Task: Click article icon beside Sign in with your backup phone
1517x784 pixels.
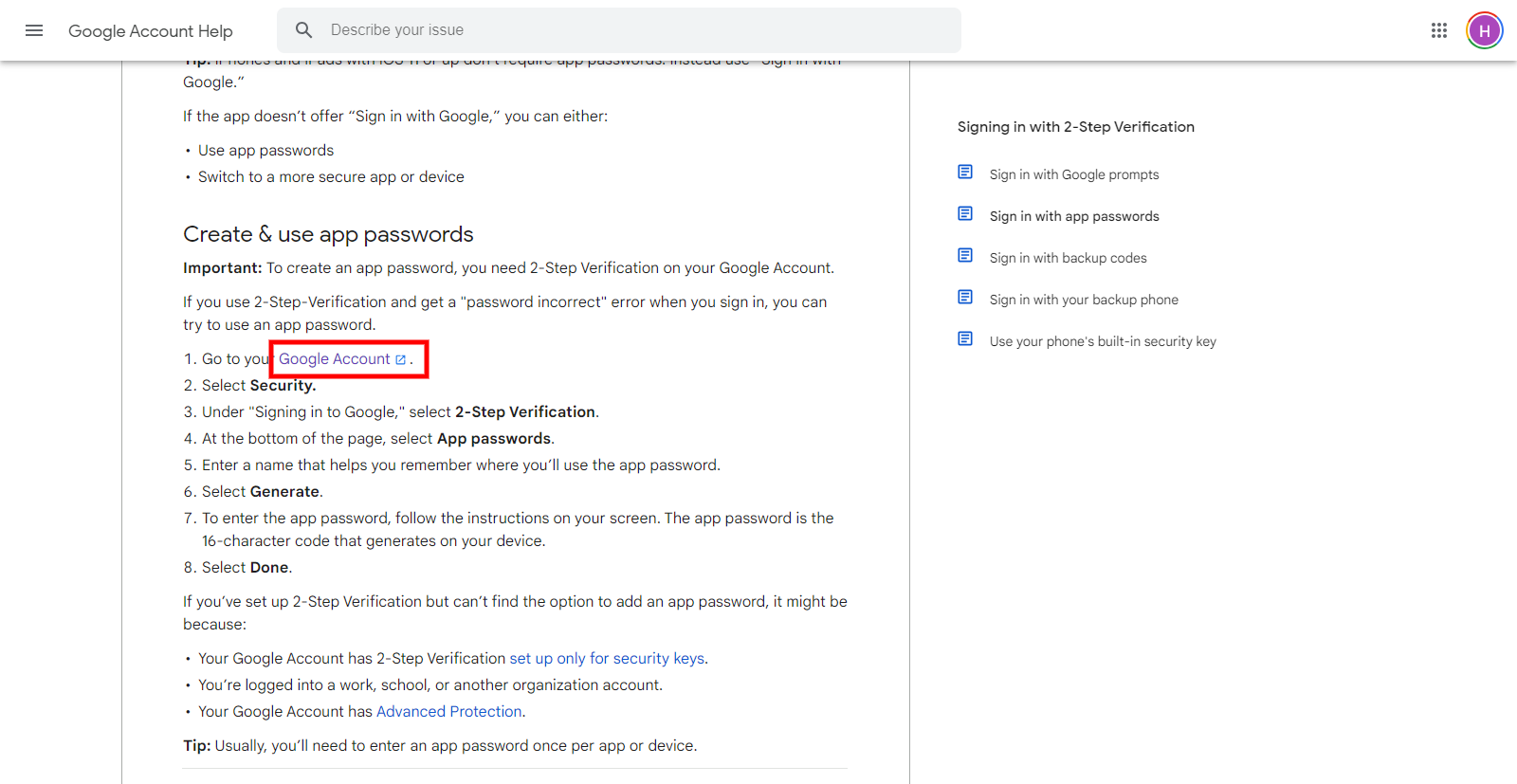Action: (x=965, y=298)
